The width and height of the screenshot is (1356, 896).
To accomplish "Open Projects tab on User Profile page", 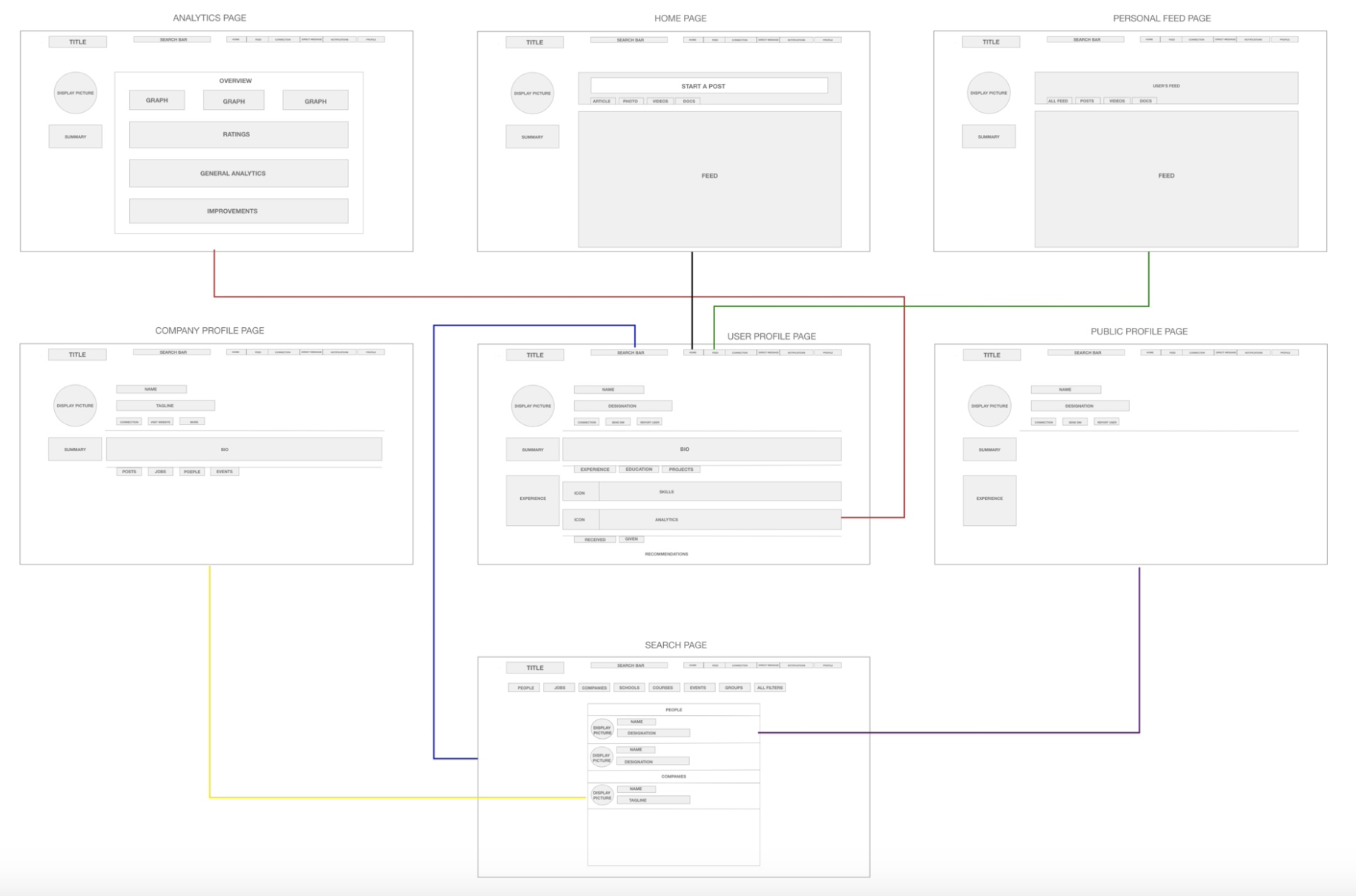I will coord(681,470).
